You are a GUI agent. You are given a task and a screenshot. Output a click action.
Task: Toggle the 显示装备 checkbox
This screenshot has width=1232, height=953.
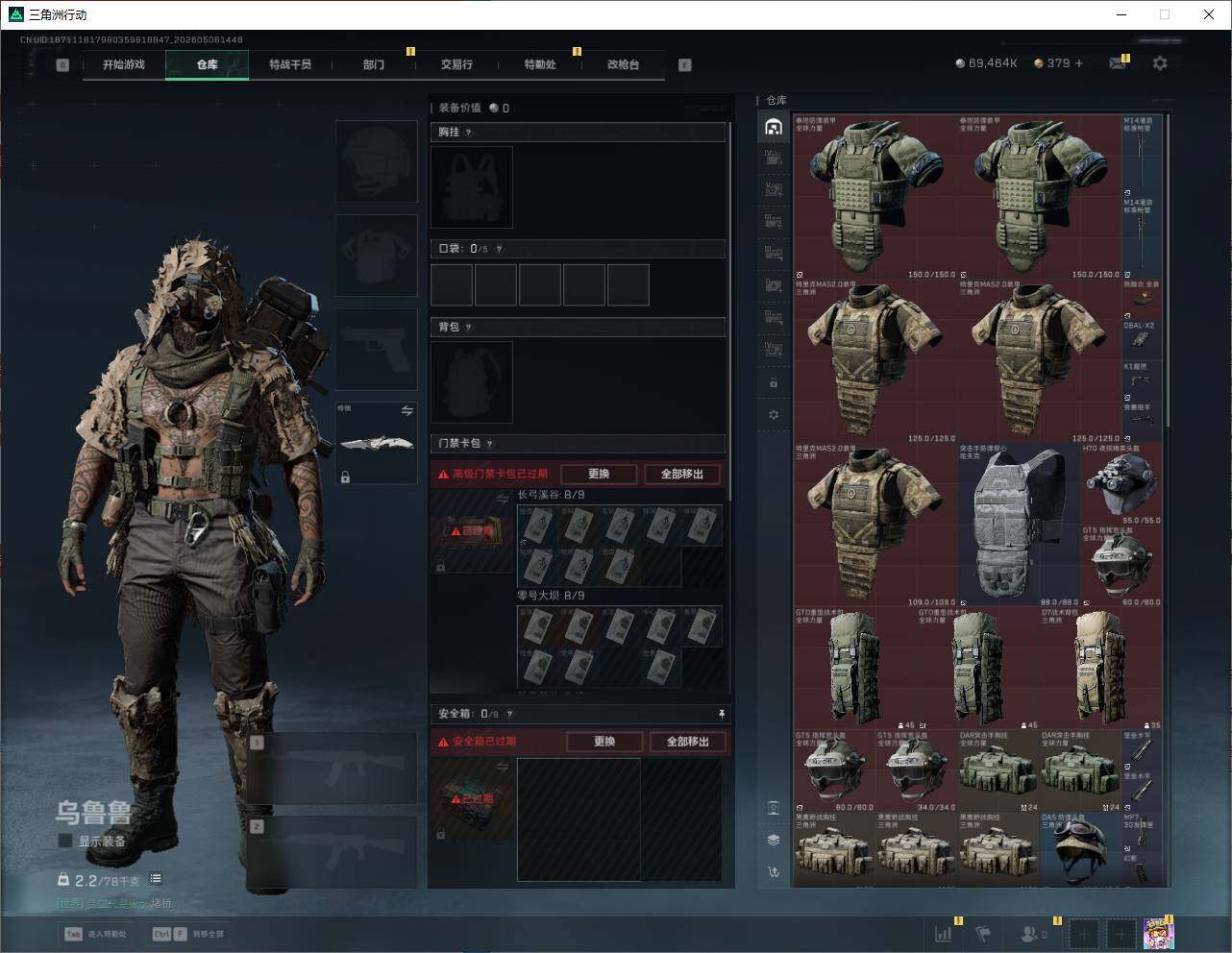tap(65, 841)
